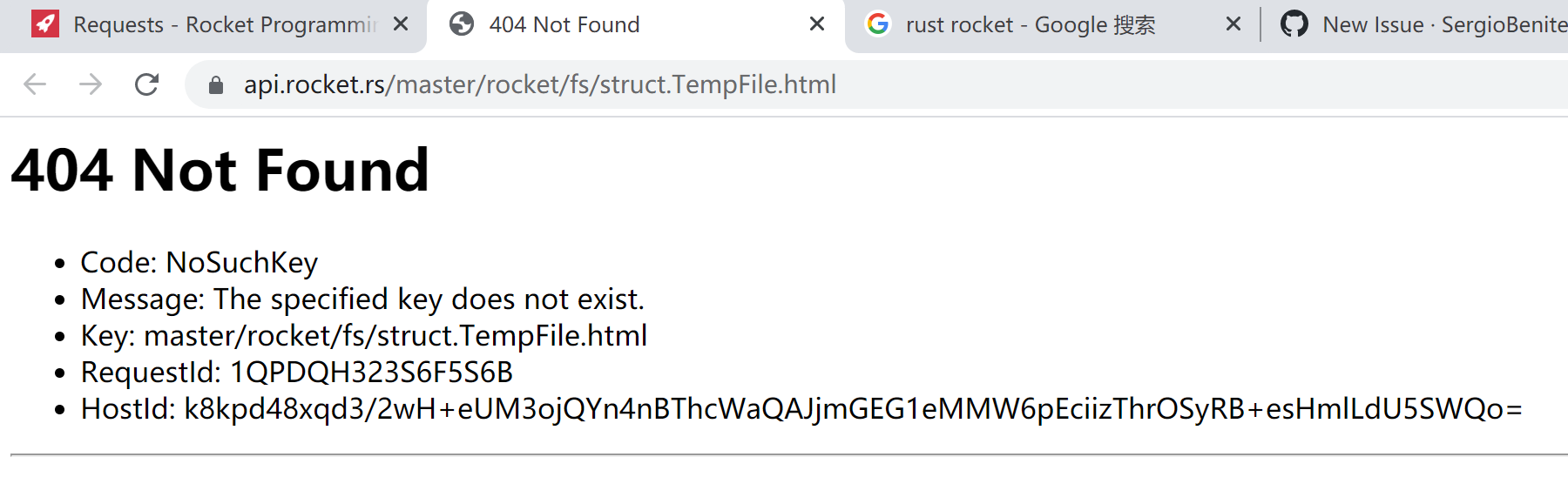Screen dimensions: 1568x504
Task: Switch to the Requests - Rocket Programming tab
Action: pos(218,24)
